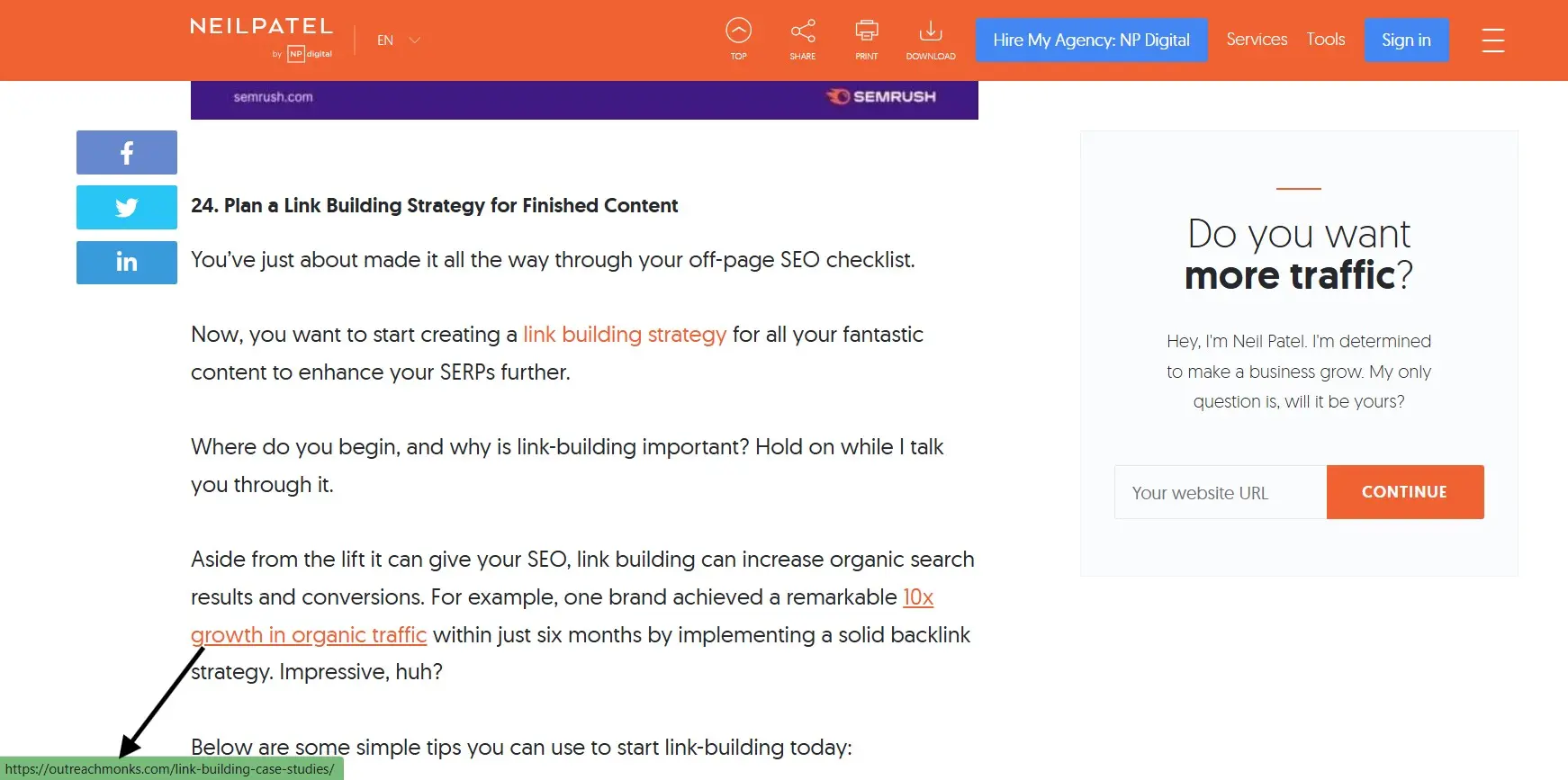Share the article on LinkedIn

tap(127, 263)
